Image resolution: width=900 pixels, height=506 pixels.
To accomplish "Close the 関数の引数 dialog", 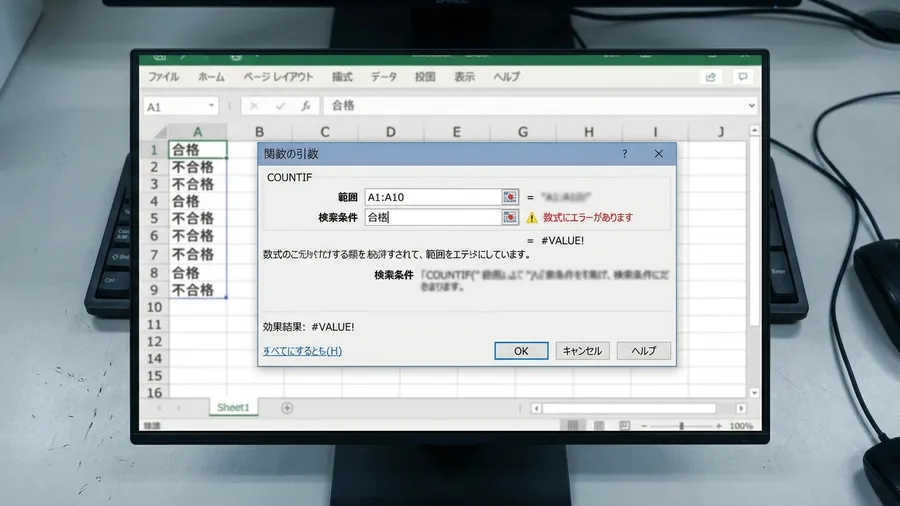I will (658, 154).
